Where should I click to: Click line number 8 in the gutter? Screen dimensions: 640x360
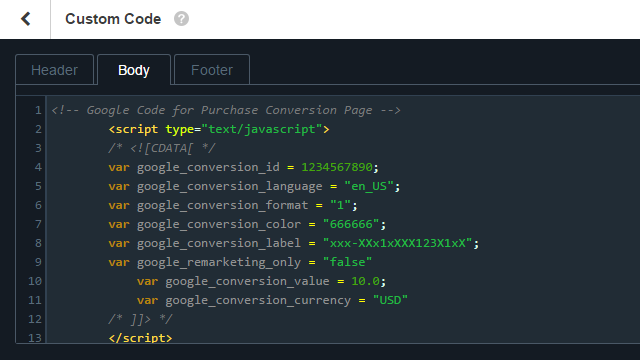point(38,243)
